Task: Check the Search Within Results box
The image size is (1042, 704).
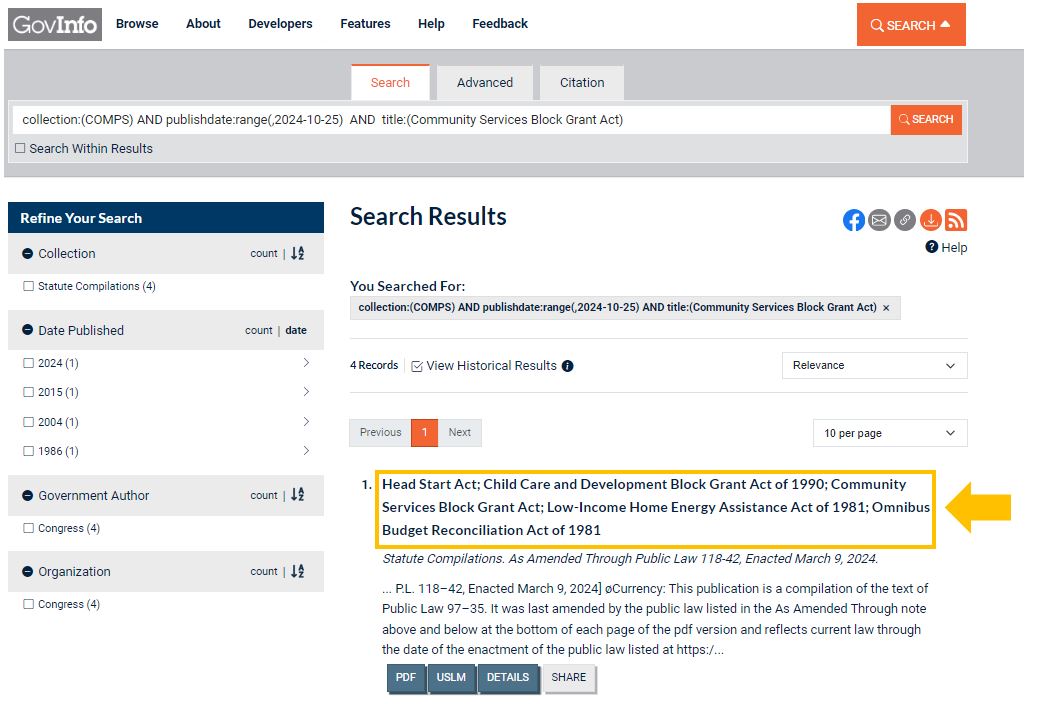Action: pos(21,149)
